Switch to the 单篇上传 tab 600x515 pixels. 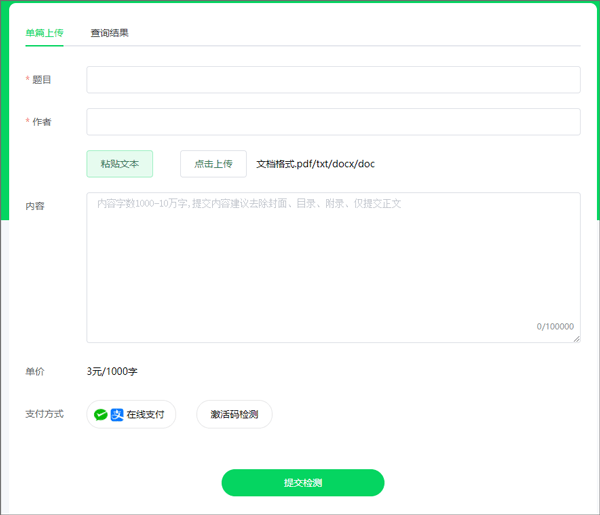point(45,33)
